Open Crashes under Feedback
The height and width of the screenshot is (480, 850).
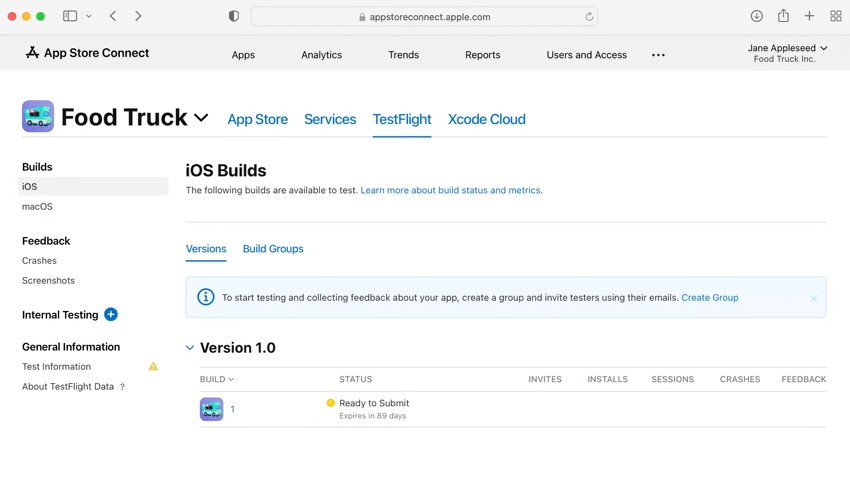pyautogui.click(x=39, y=260)
